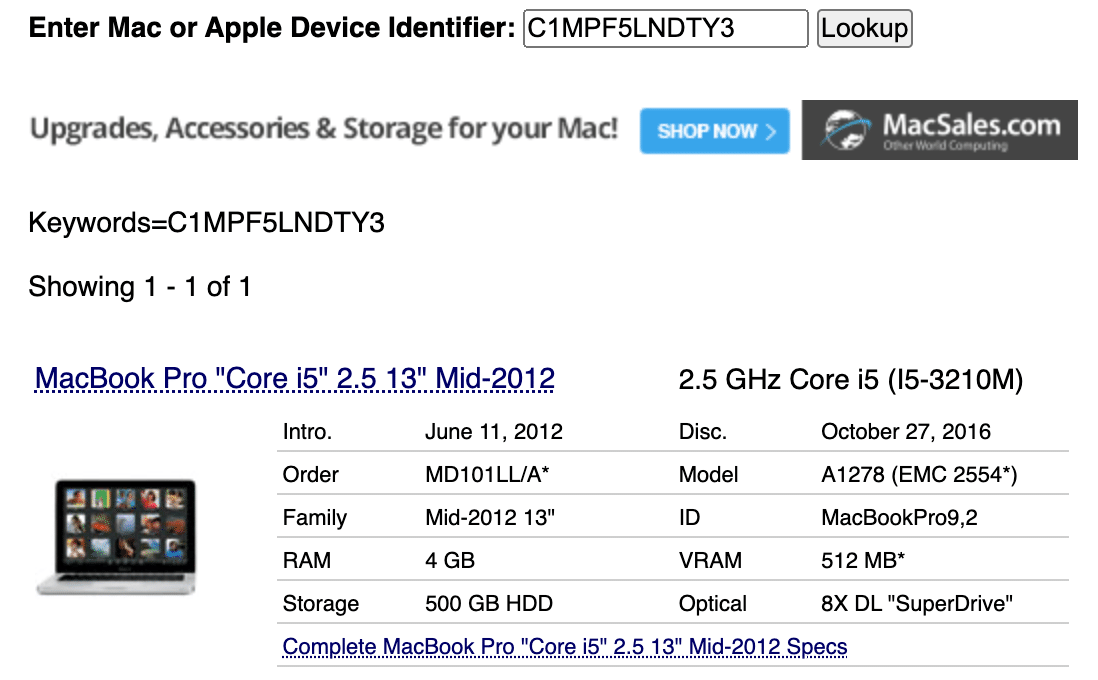Click the "VRAM" row label
This screenshot has width=1098, height=680.
tap(710, 560)
